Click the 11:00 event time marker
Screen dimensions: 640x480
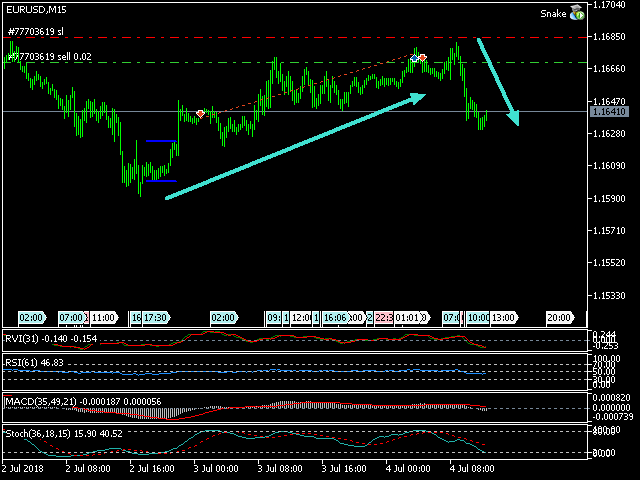[104, 318]
